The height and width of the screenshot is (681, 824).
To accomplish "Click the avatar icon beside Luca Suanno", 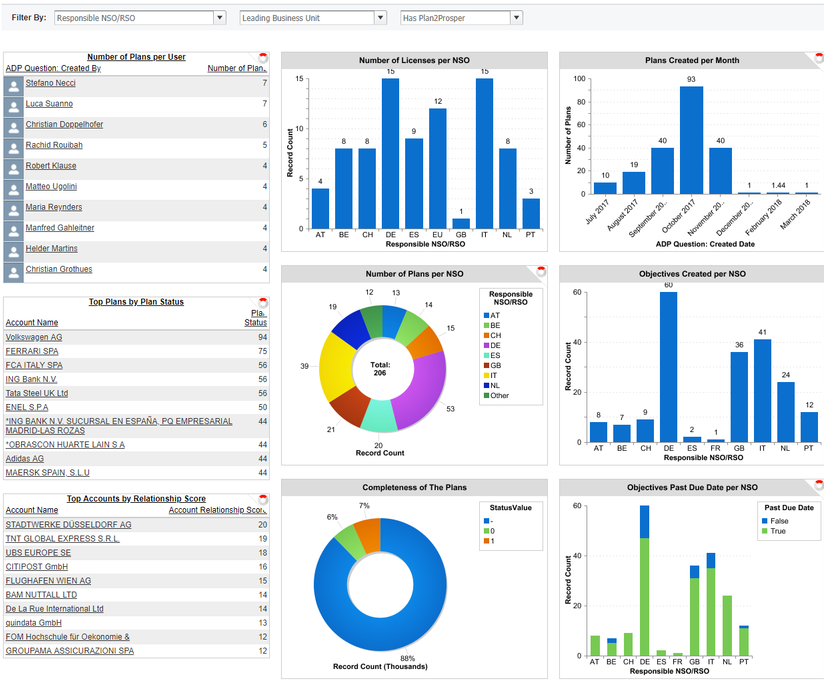I will 14,107.
